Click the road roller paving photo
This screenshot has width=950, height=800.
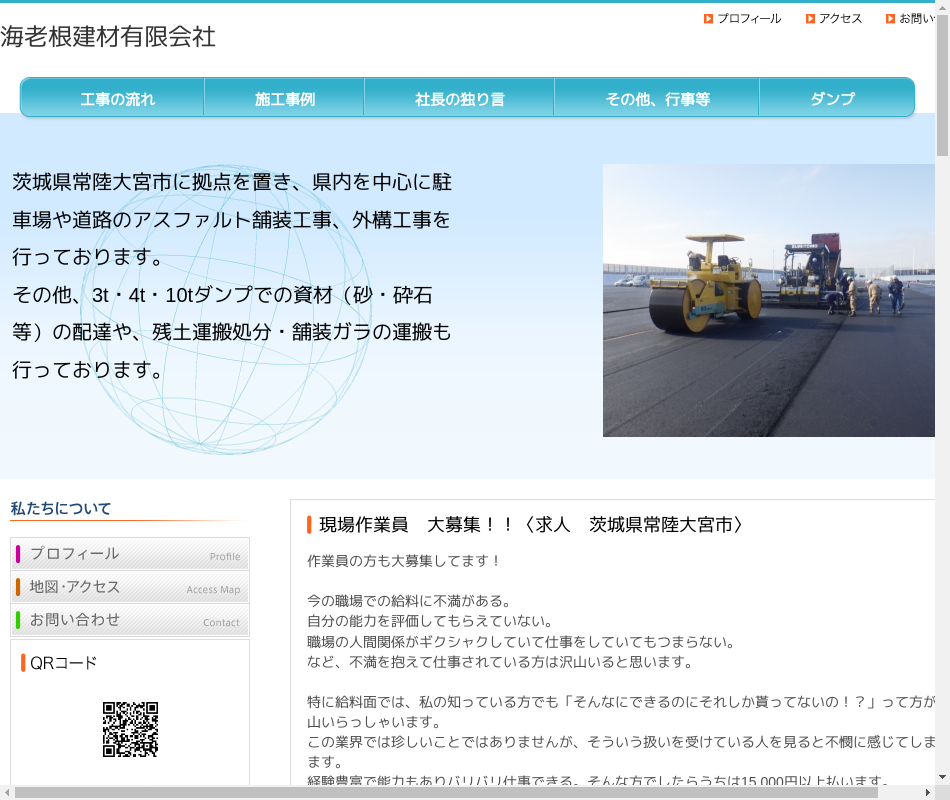pos(768,300)
